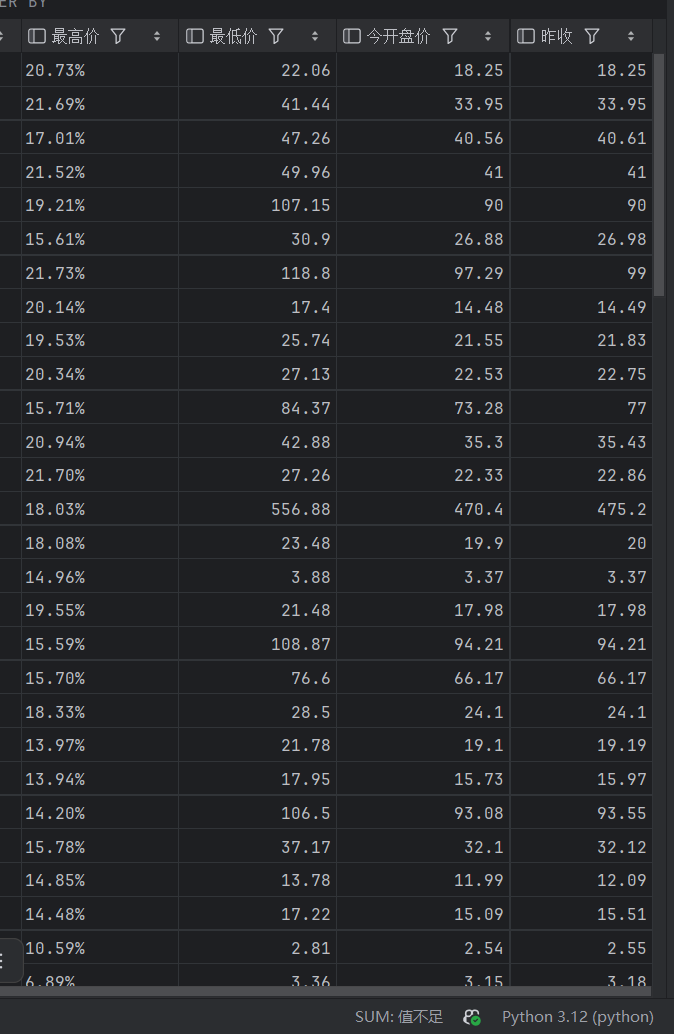Click the SUM: 值不足 aggregate widget
This screenshot has width=674, height=1034.
click(x=398, y=1017)
